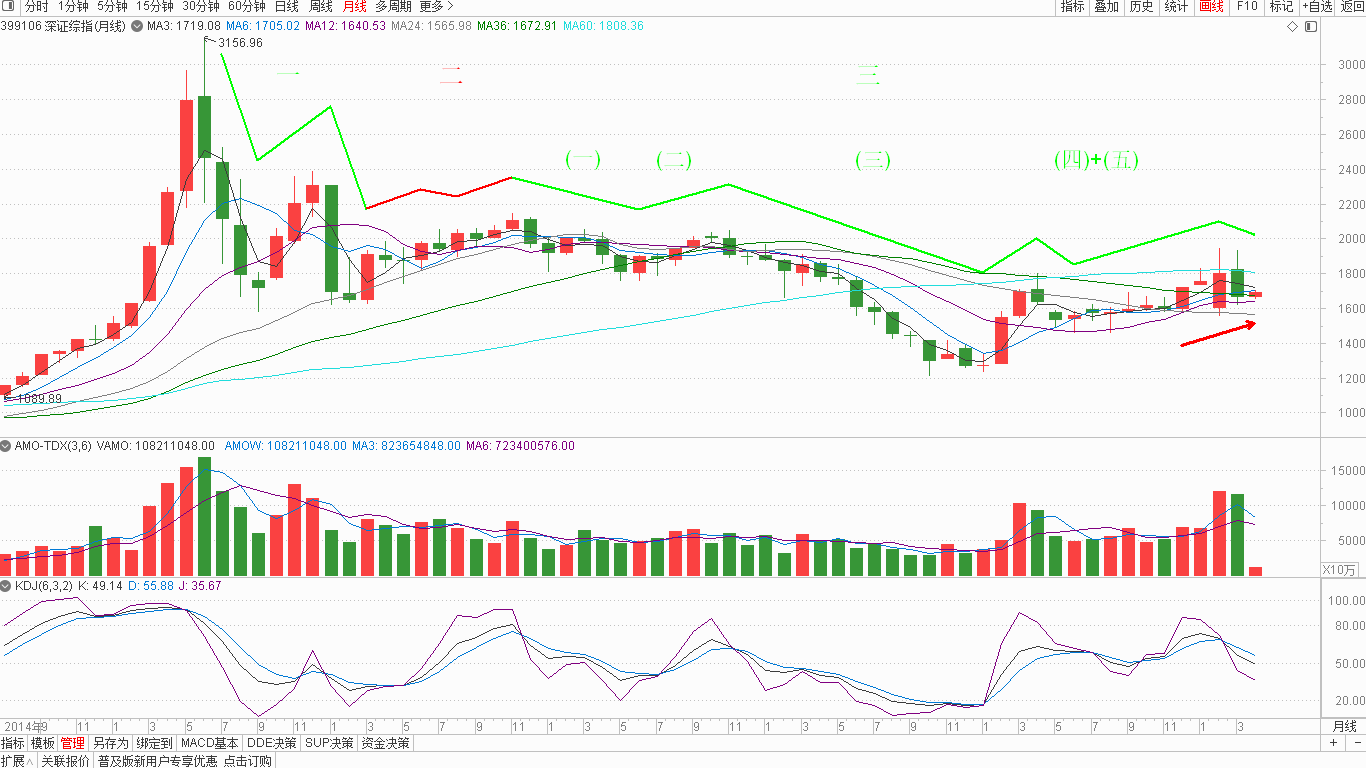Click the MA24: 1565.98 value label

coord(431,26)
